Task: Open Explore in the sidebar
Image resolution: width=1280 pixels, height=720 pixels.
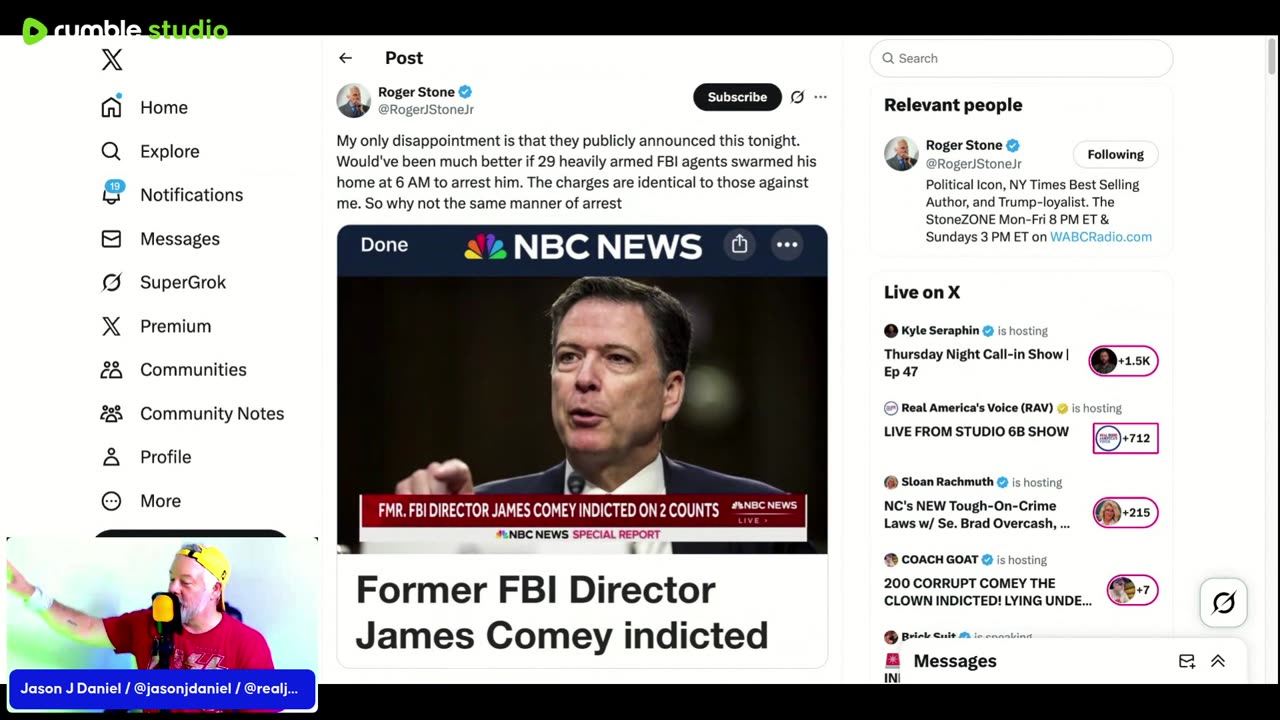Action: click(x=169, y=151)
